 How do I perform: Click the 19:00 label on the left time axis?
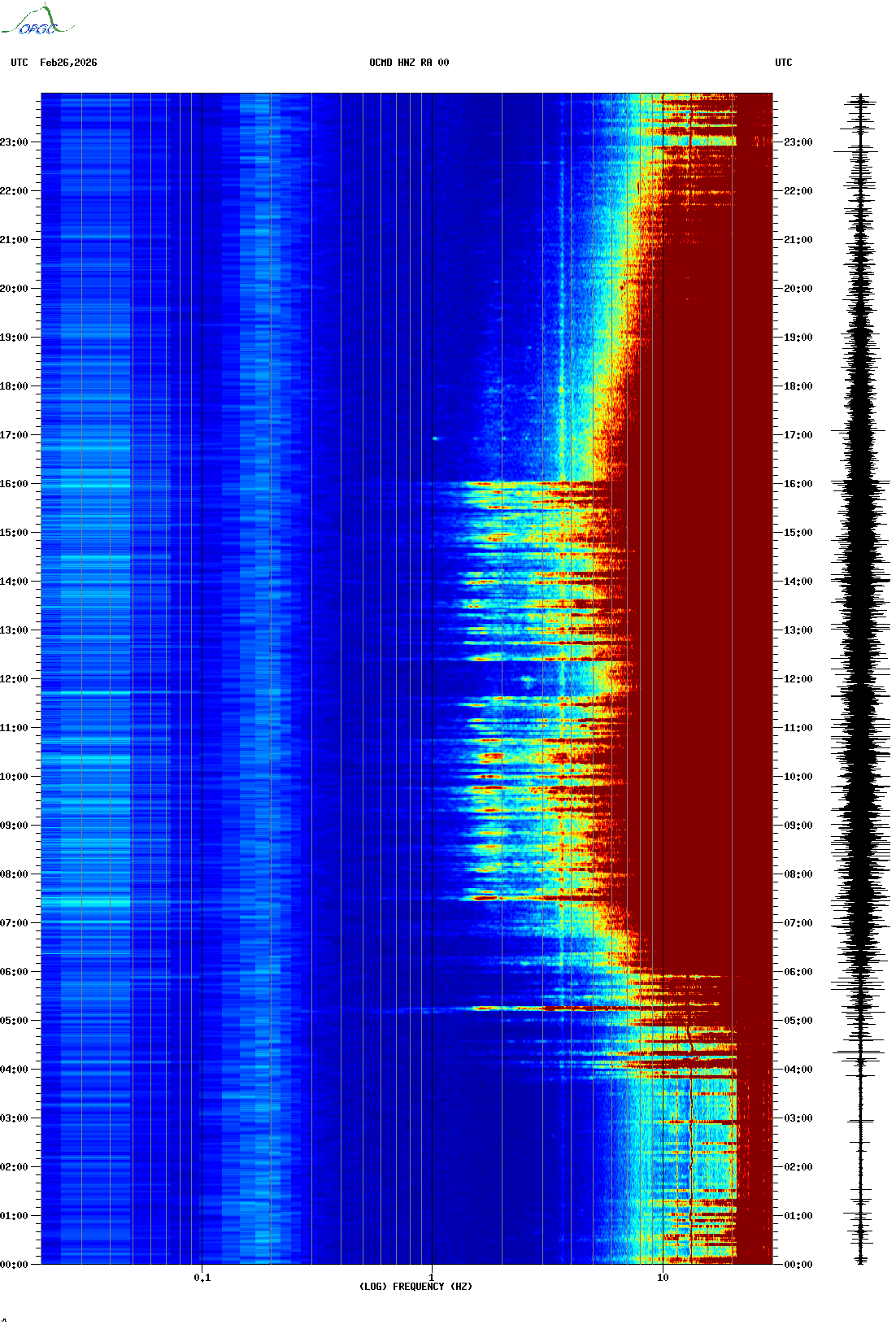[14, 338]
